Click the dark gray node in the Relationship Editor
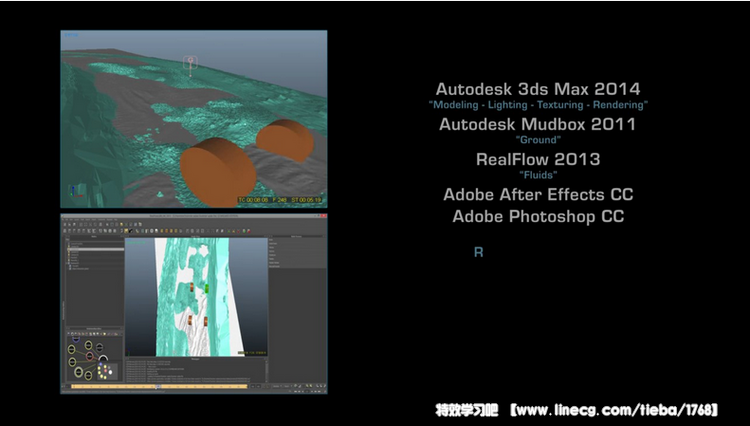The image size is (750, 426). pos(99,347)
